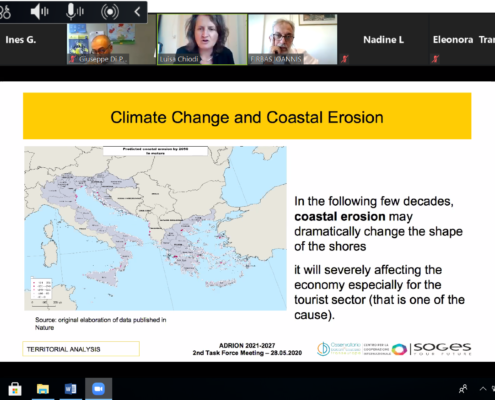Viewport: 495px width, 400px height.
Task: Click the People icon in system tray
Action: 463,389
